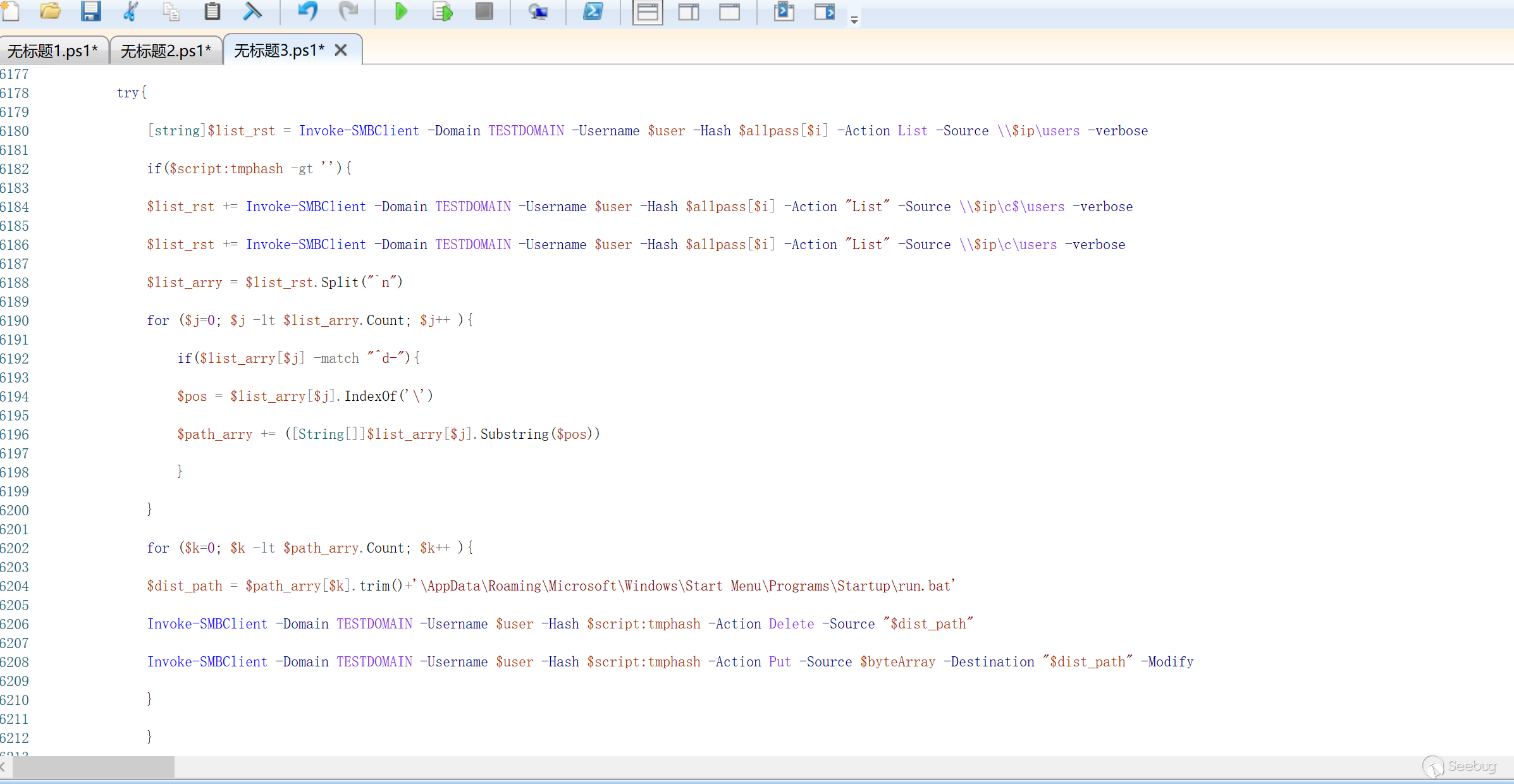Viewport: 1514px width, 784px height.
Task: Close the 无标题3.ps1 tab
Action: tap(341, 50)
